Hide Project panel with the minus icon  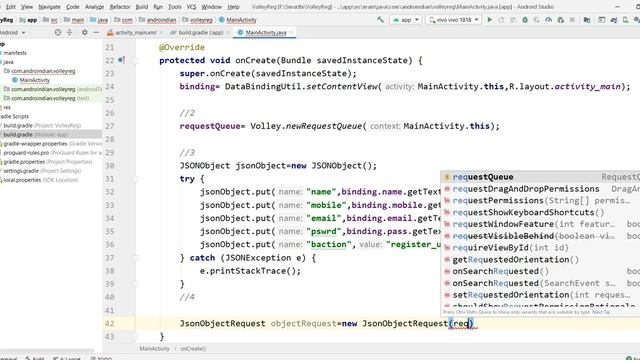96,32
